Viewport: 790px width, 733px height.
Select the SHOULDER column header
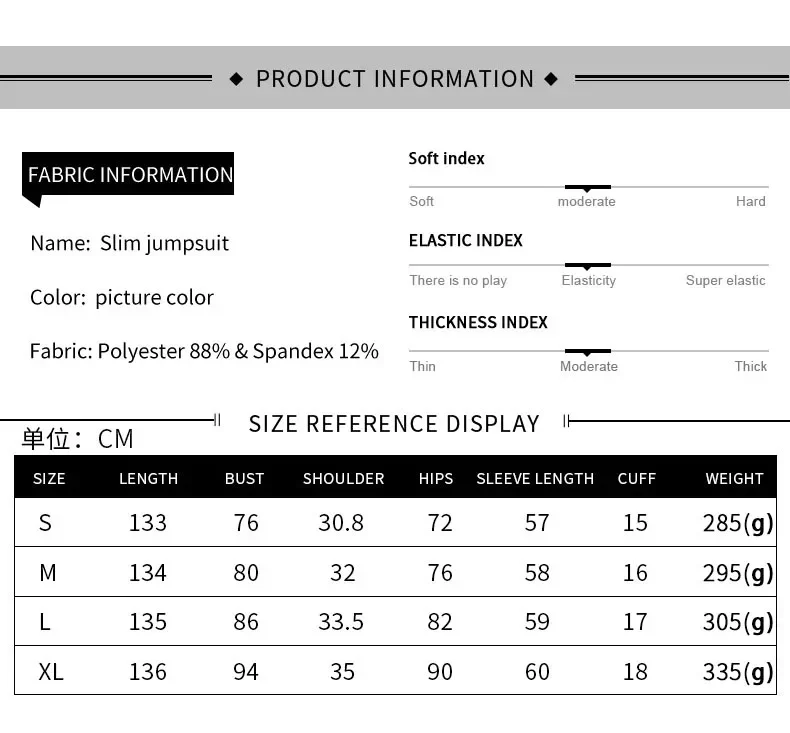pos(343,479)
